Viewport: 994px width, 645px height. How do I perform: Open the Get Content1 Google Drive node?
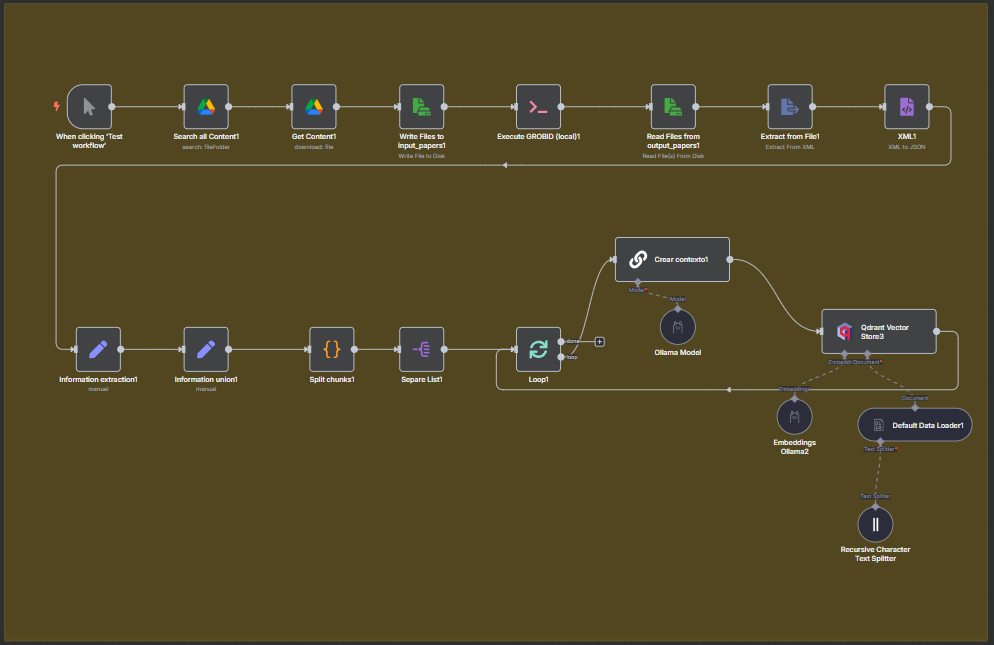click(314, 107)
